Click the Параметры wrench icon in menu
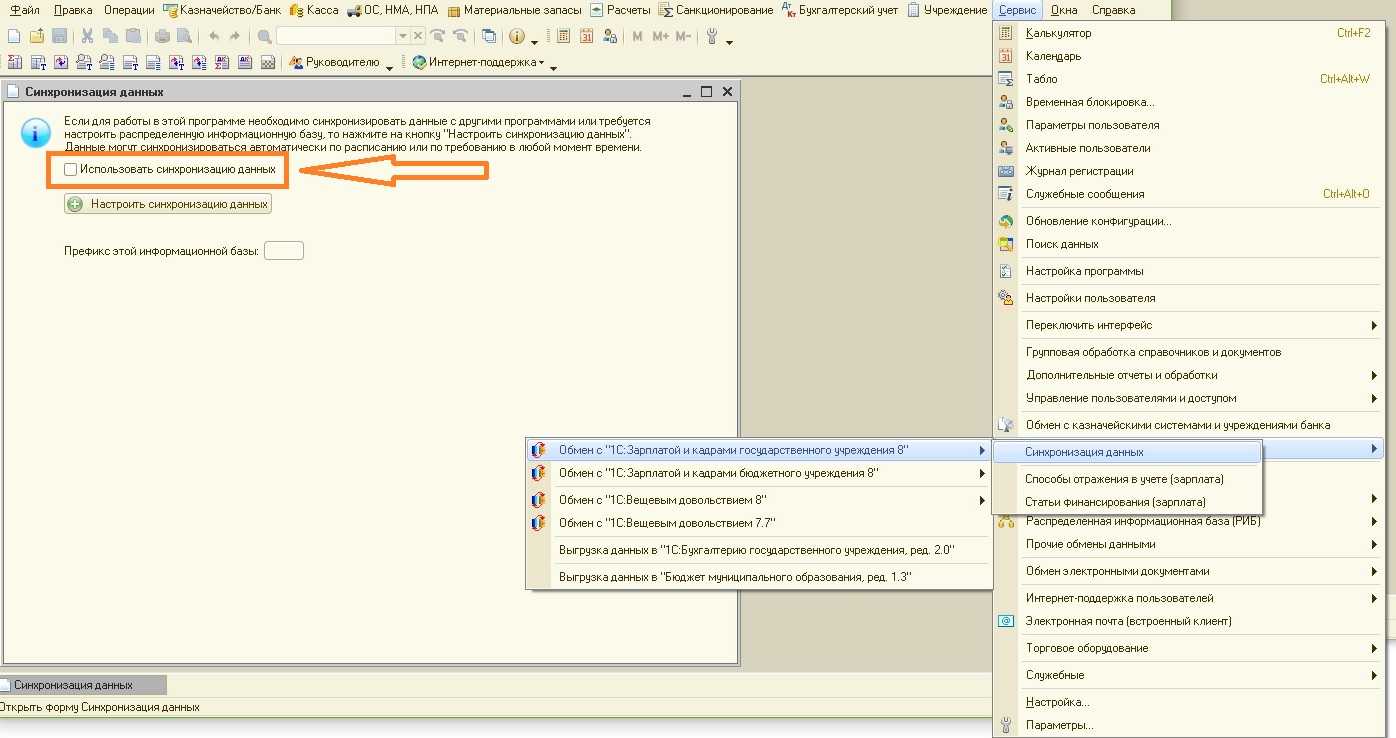This screenshot has height=738, width=1396. 1006,725
